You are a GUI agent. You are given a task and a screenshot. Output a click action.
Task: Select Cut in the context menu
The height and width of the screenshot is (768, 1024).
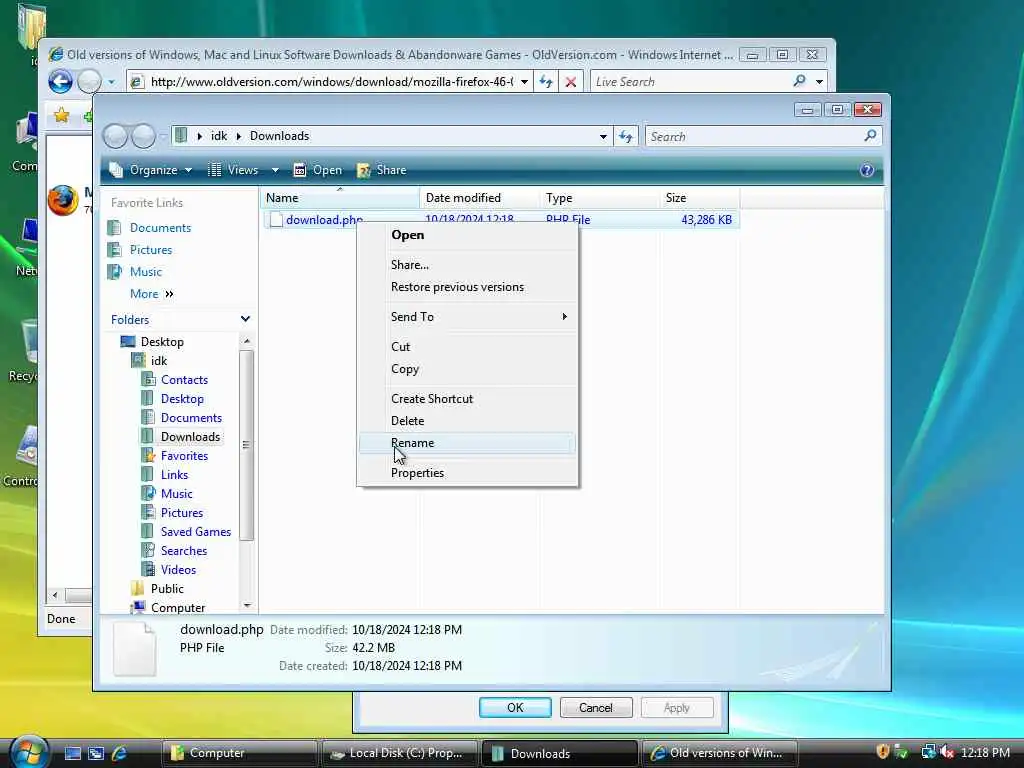[x=466, y=347]
